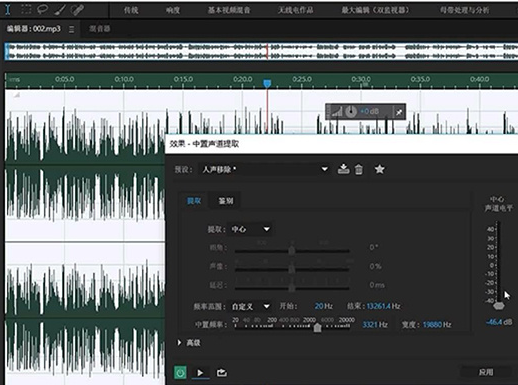Click the effect dialog title 效果 - 中置声道提取
The height and width of the screenshot is (385, 518).
(x=204, y=144)
